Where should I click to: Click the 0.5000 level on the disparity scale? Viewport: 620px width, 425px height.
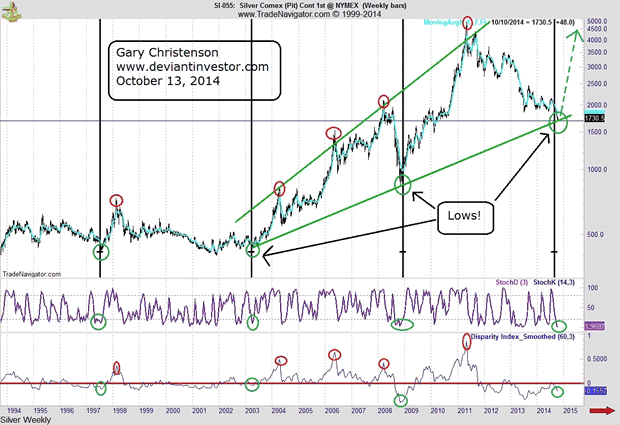click(x=597, y=359)
